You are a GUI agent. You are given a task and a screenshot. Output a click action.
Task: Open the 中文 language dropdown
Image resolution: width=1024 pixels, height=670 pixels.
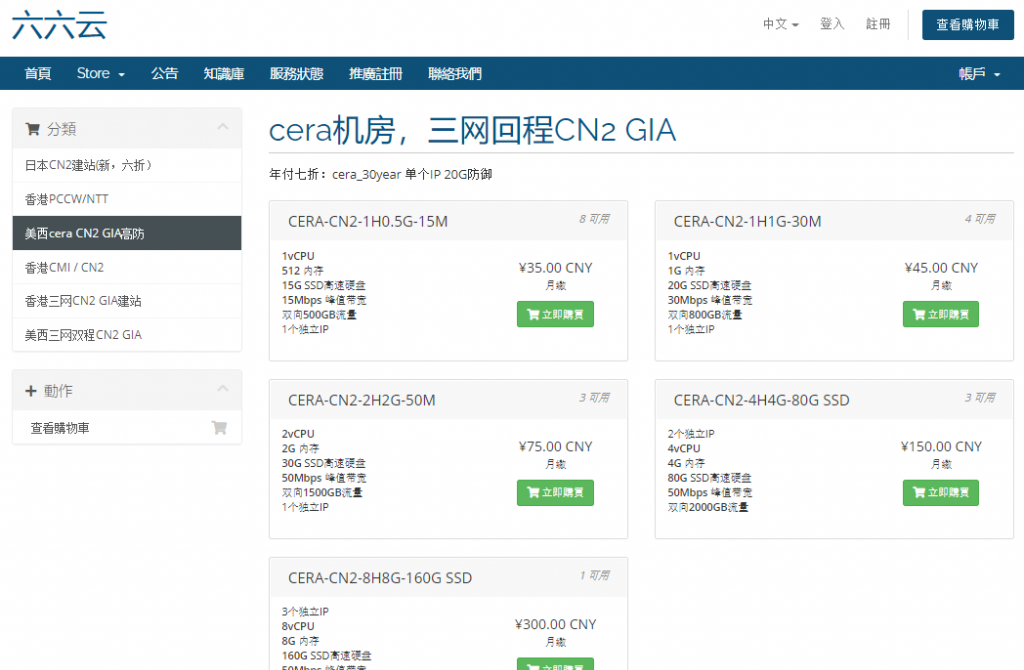point(780,24)
